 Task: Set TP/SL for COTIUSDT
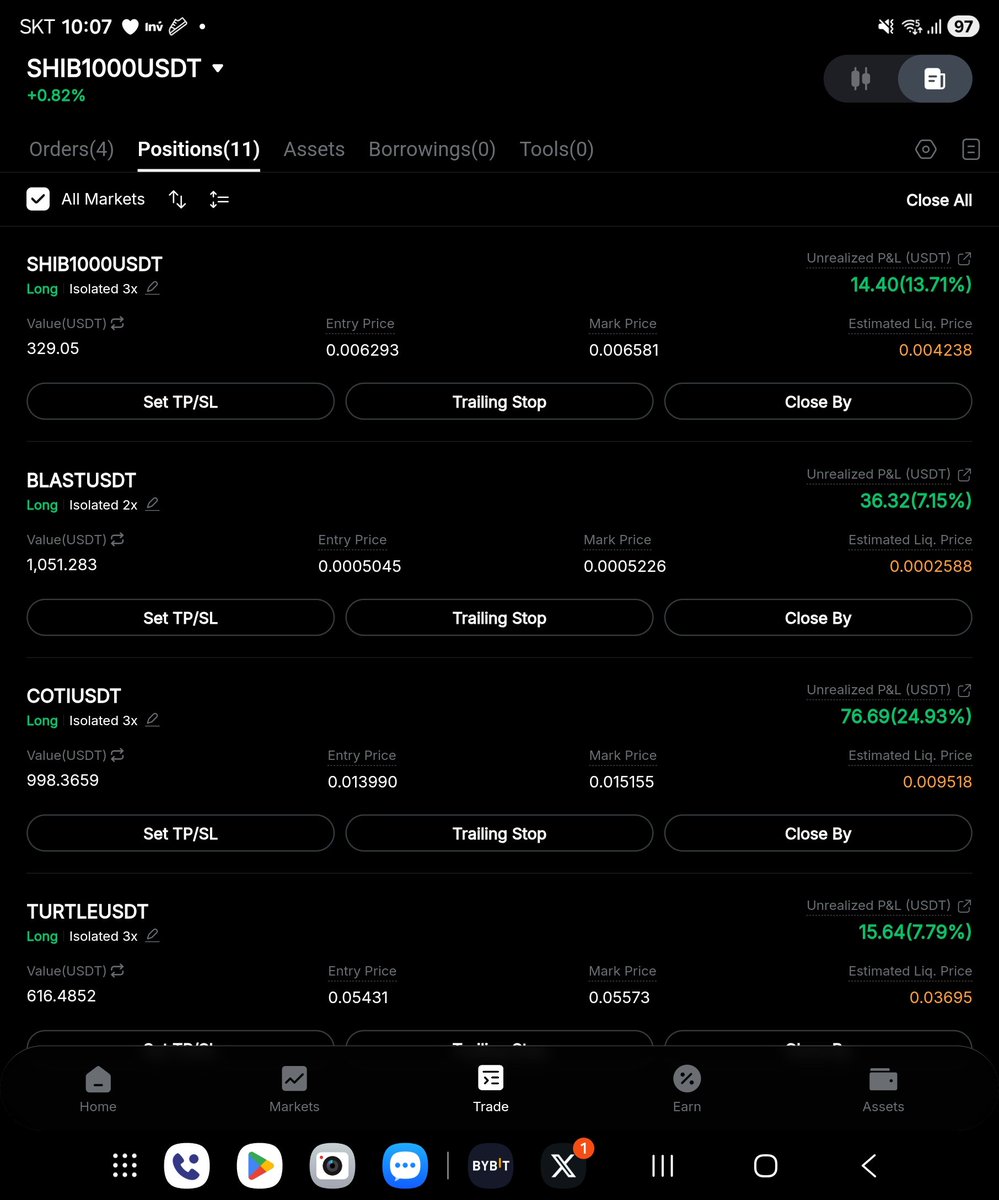coord(180,833)
